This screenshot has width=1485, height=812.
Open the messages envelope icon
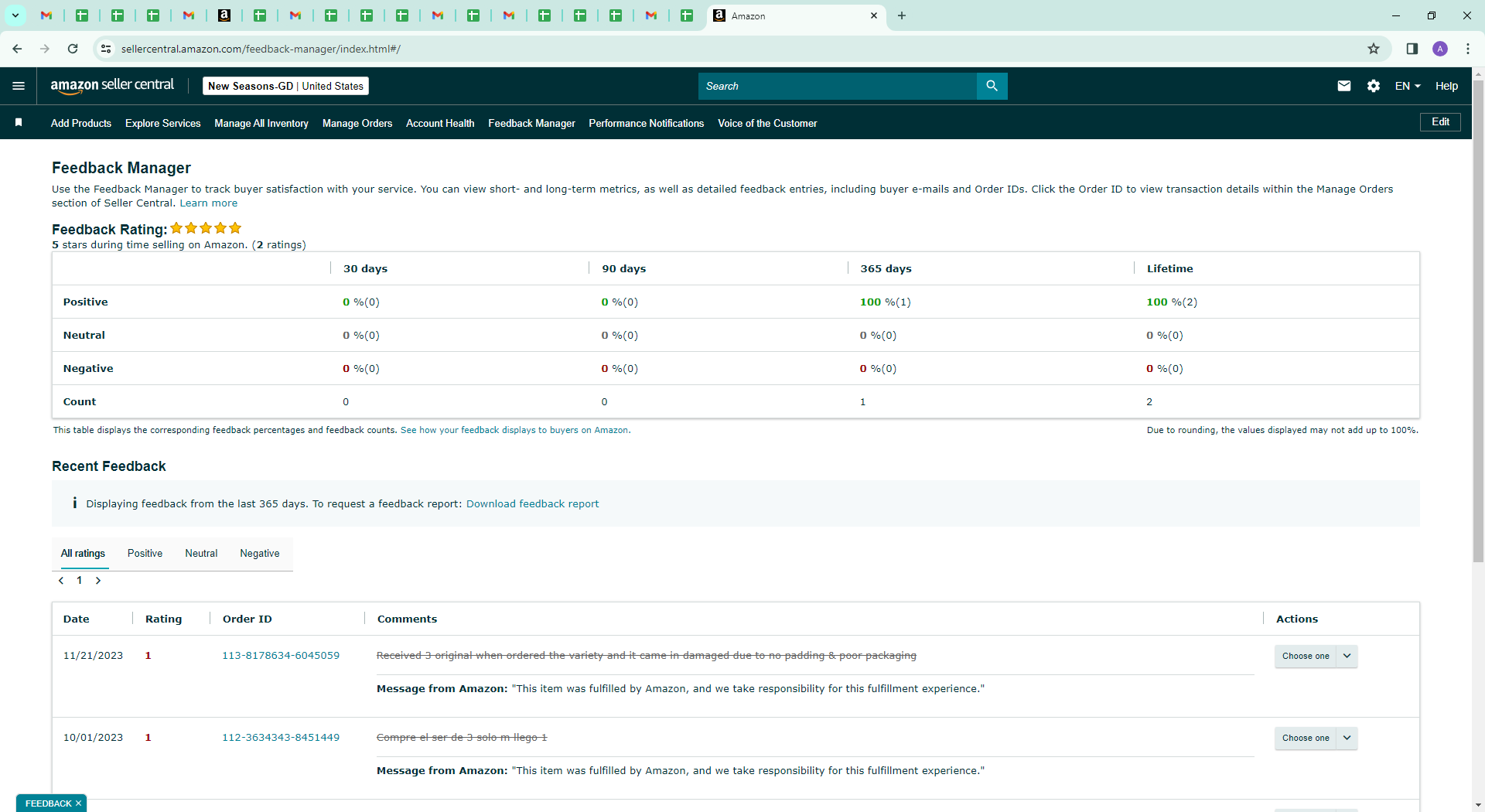point(1344,86)
